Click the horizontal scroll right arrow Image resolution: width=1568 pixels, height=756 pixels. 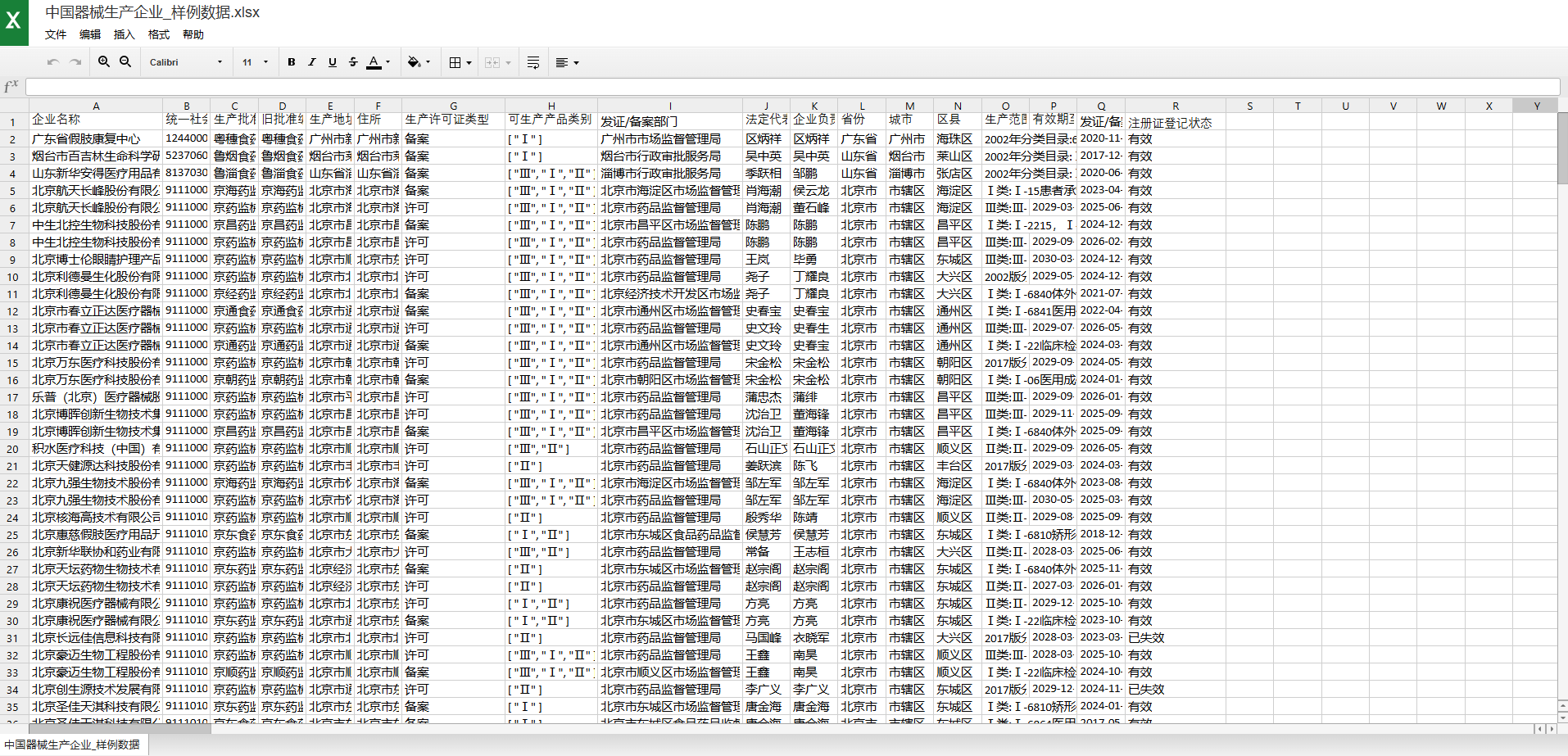tap(1551, 728)
